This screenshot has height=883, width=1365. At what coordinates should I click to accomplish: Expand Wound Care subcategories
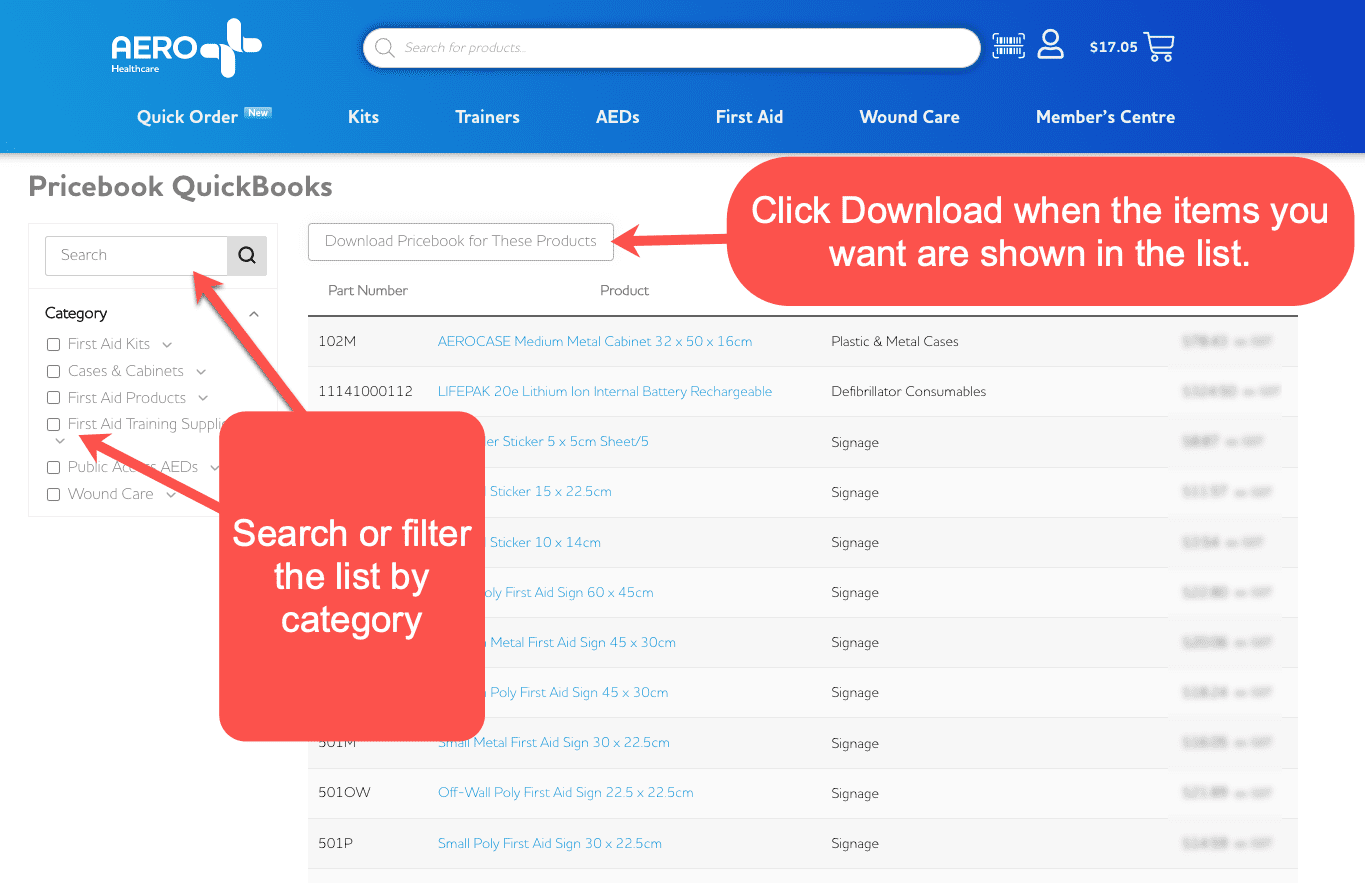point(171,495)
